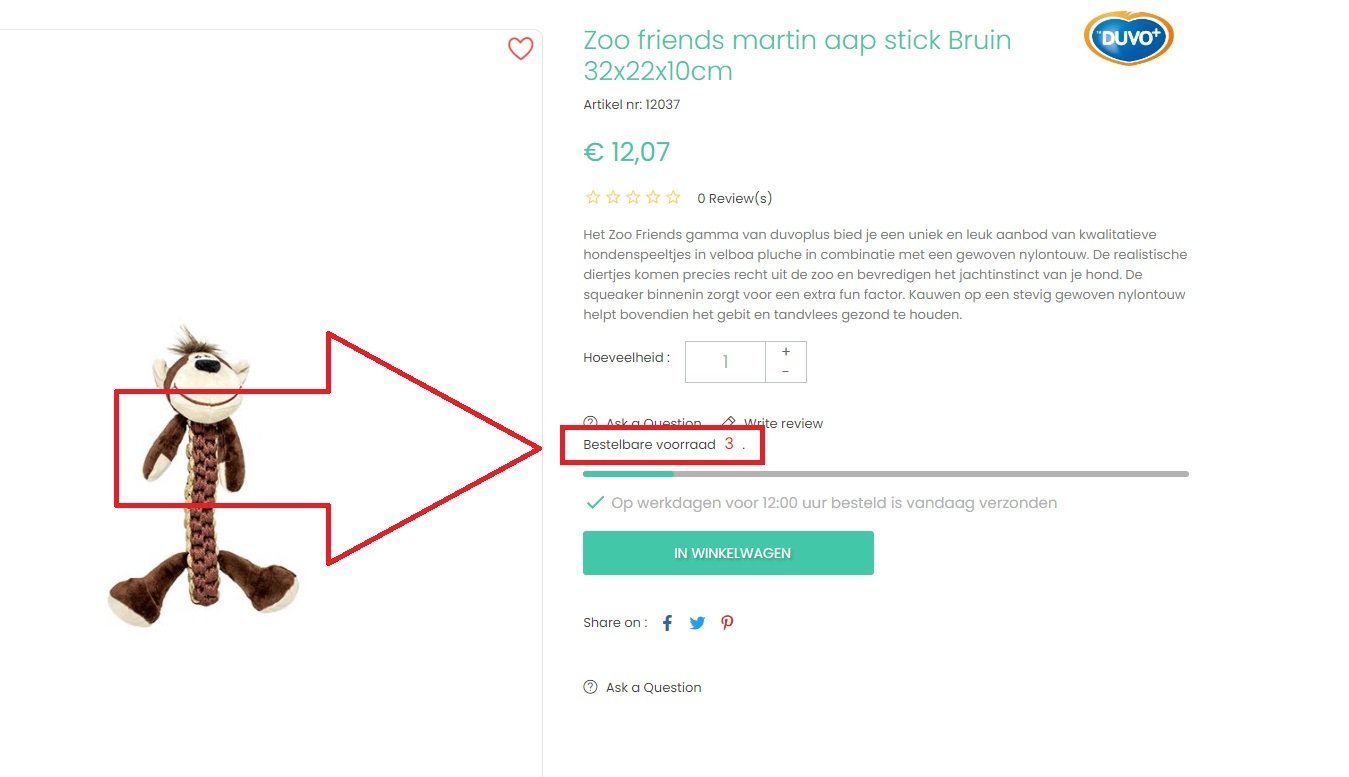Click question mark icon below share row

tap(590, 687)
